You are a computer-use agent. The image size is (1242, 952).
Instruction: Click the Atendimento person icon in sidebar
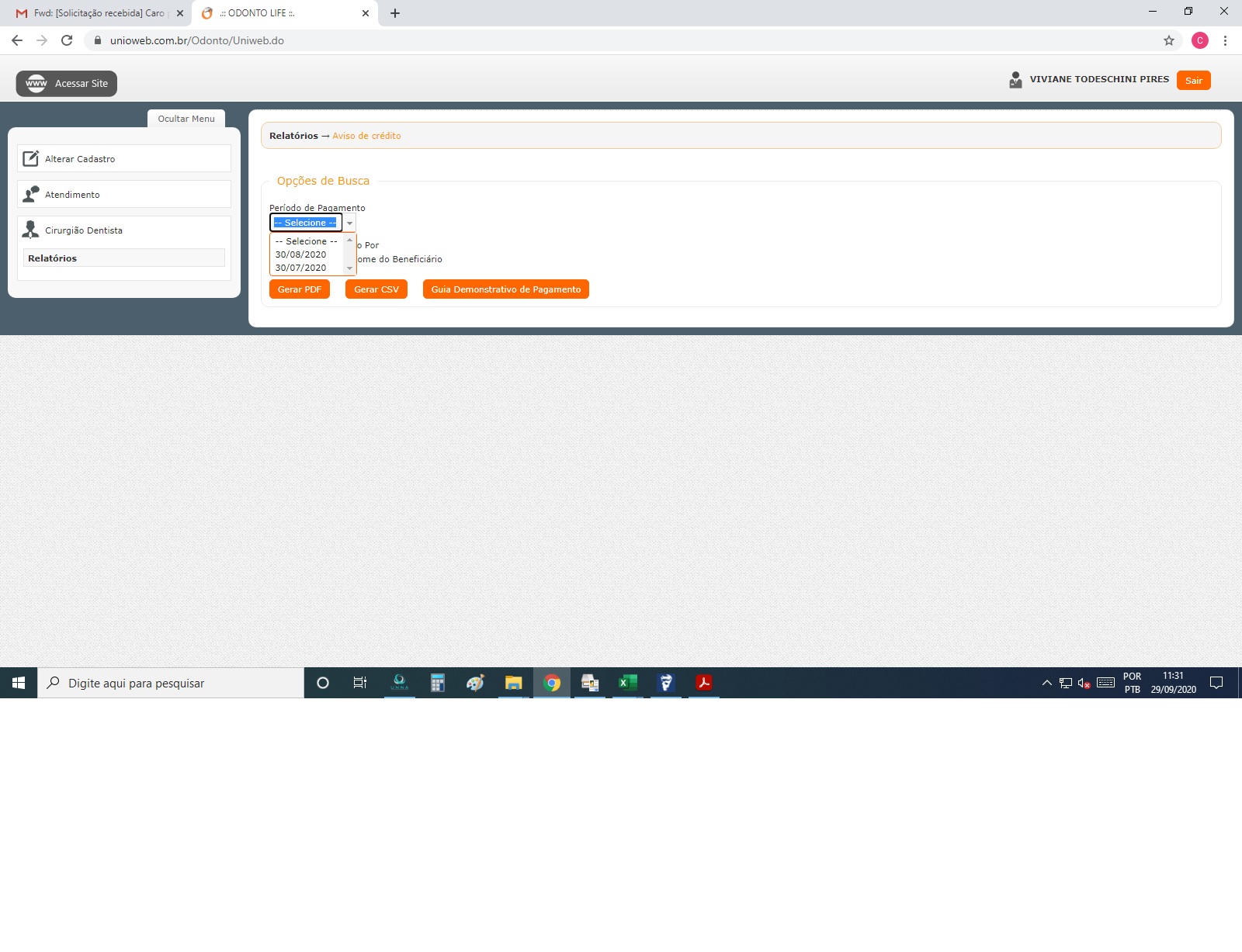pos(30,194)
